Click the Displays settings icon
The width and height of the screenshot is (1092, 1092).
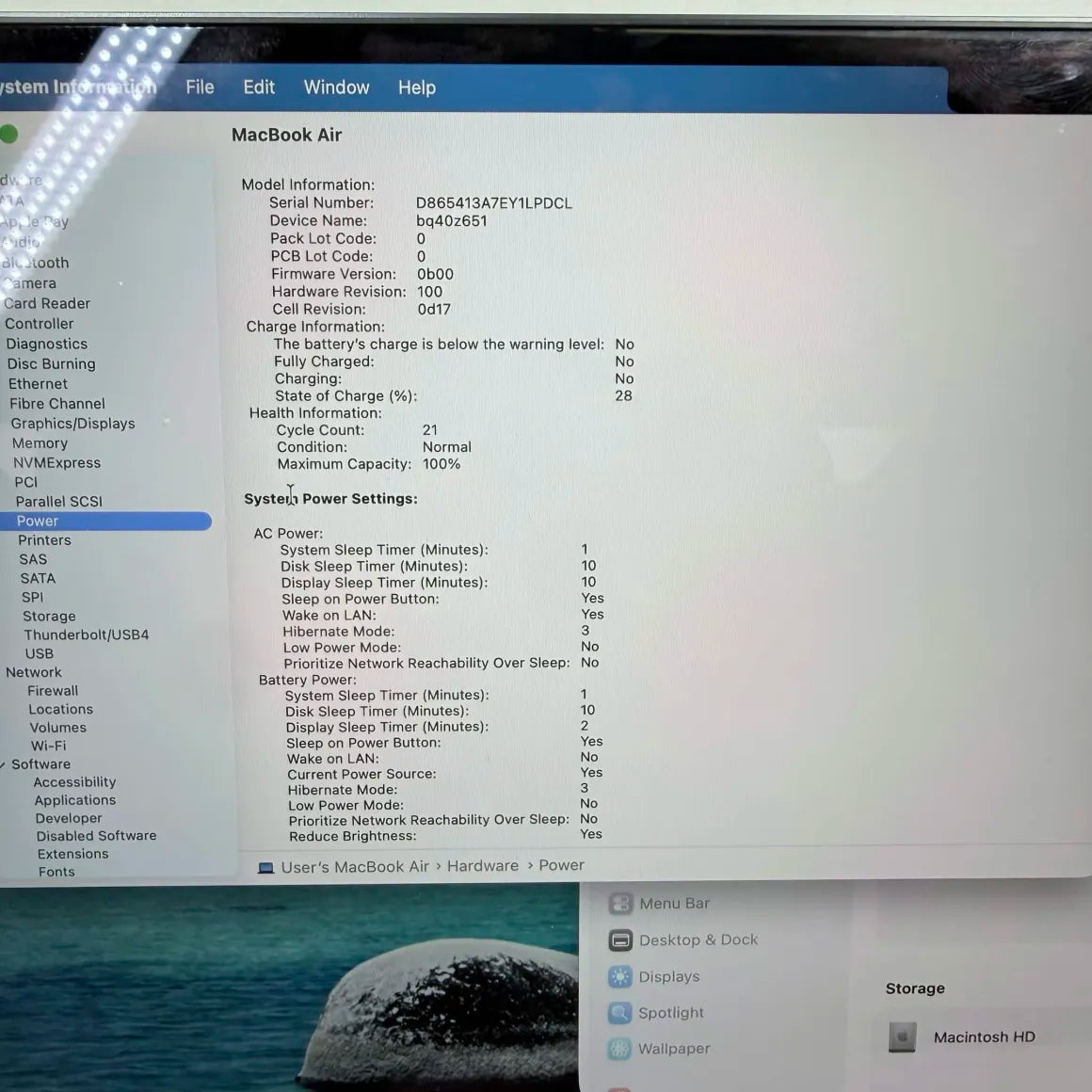click(619, 977)
